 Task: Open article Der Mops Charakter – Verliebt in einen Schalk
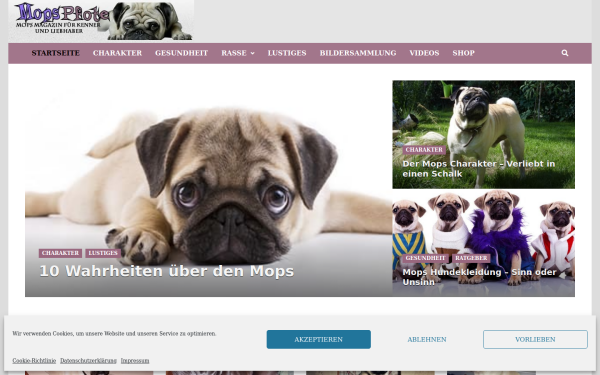479,169
